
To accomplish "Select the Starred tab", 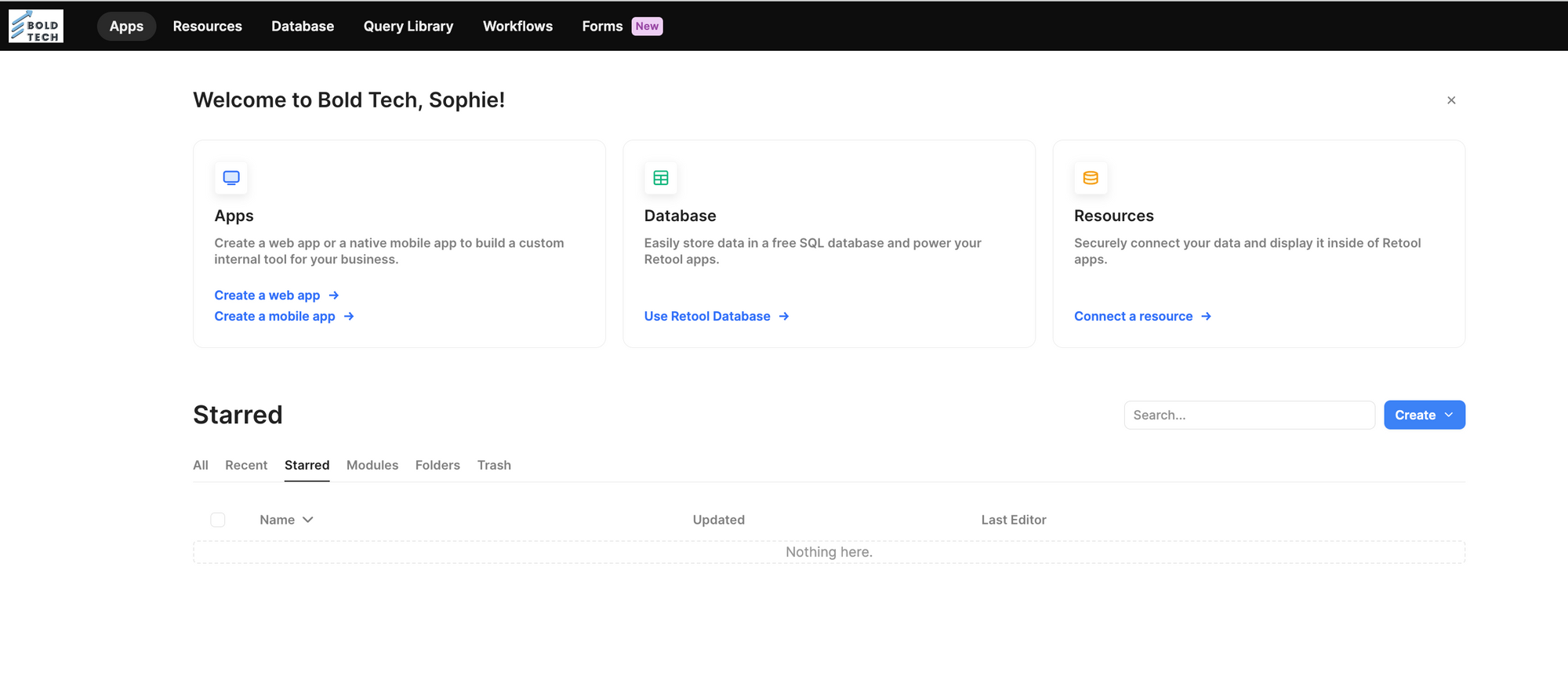I will coord(307,466).
